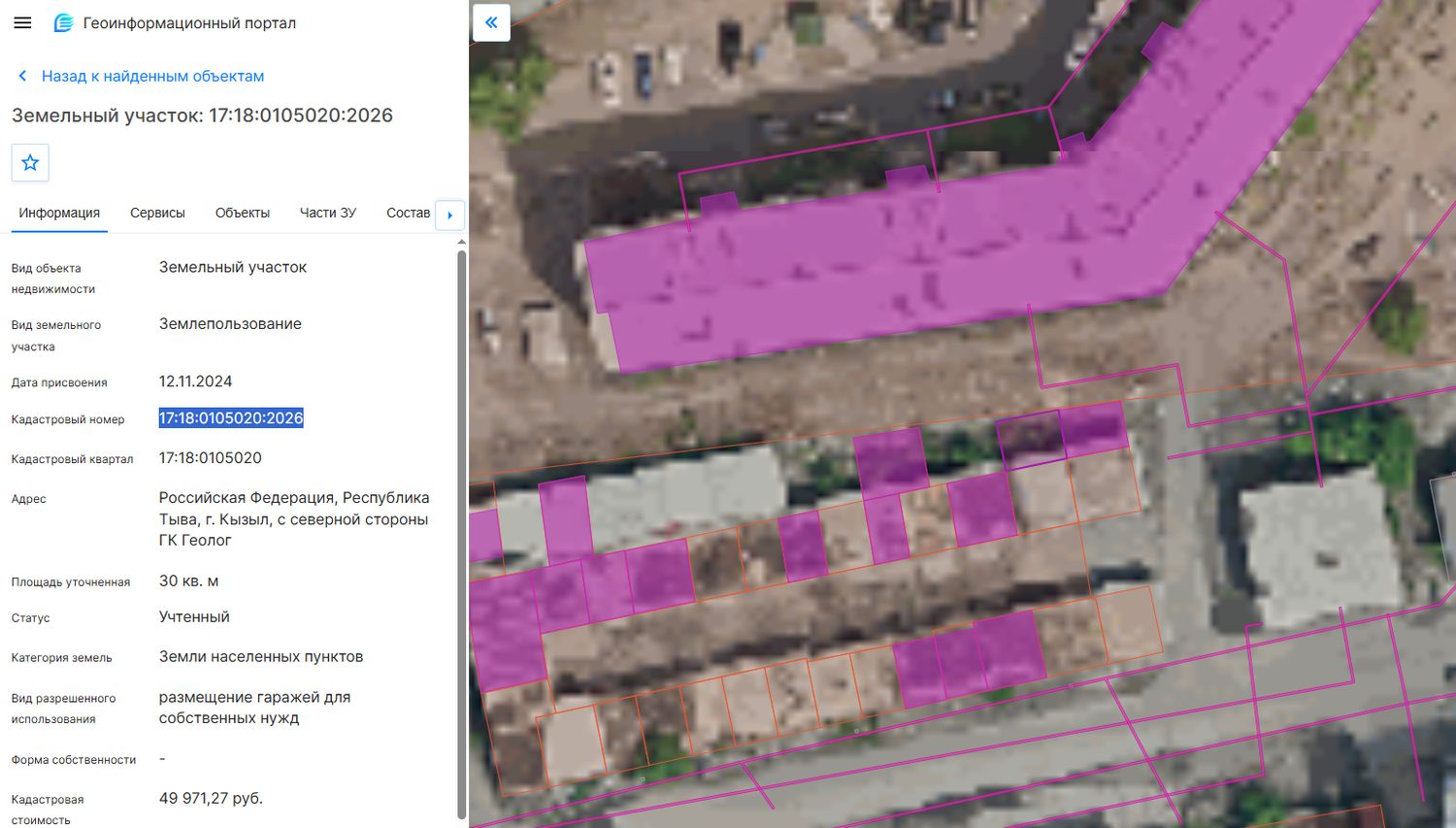Switch to the Части ЗУ tab
Screen dimensions: 1456x828
pyautogui.click(x=328, y=213)
